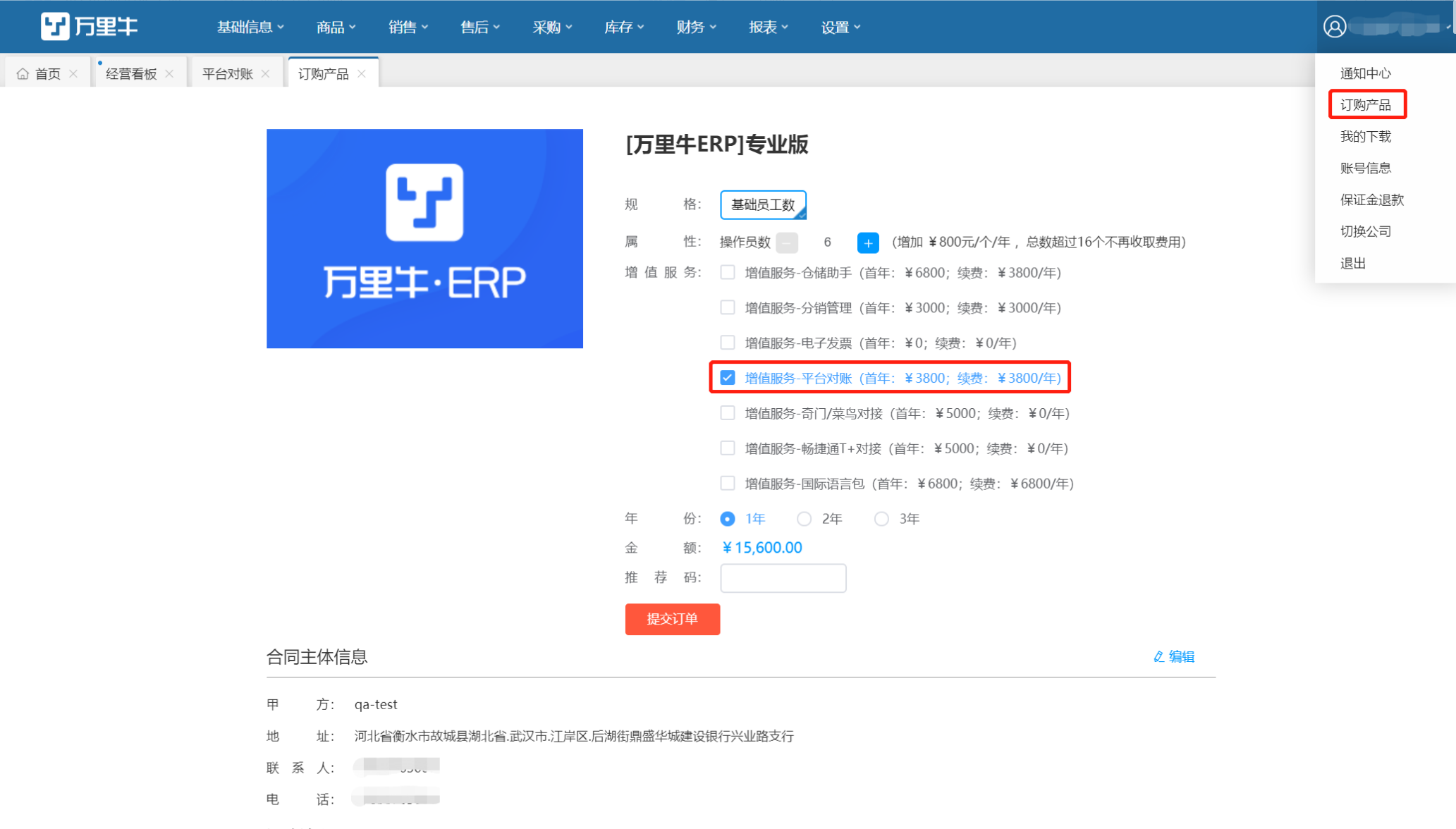The height and width of the screenshot is (829, 1456).
Task: Open 我的下载 from user menu
Action: 1365,137
